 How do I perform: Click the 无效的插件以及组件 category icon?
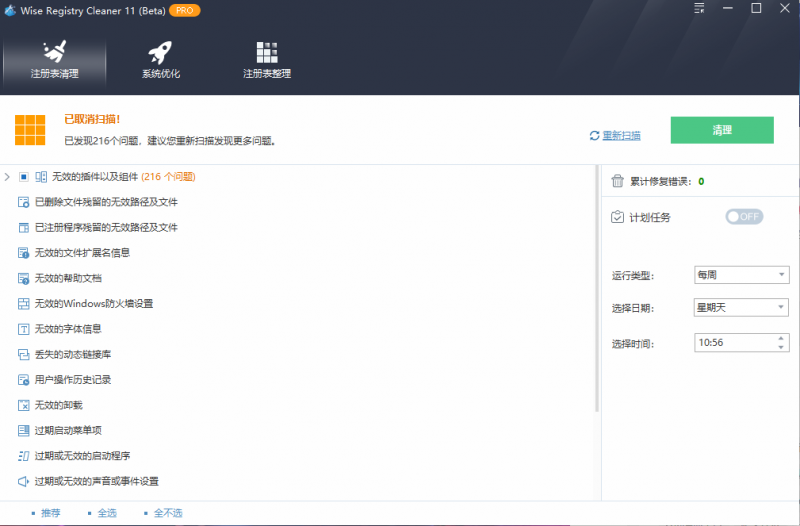point(41,177)
